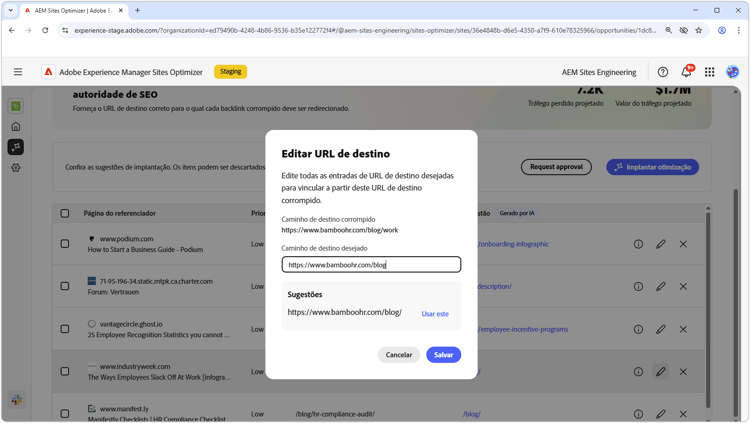Check the charter.com forum row checkbox
The width and height of the screenshot is (750, 423).
(x=65, y=286)
